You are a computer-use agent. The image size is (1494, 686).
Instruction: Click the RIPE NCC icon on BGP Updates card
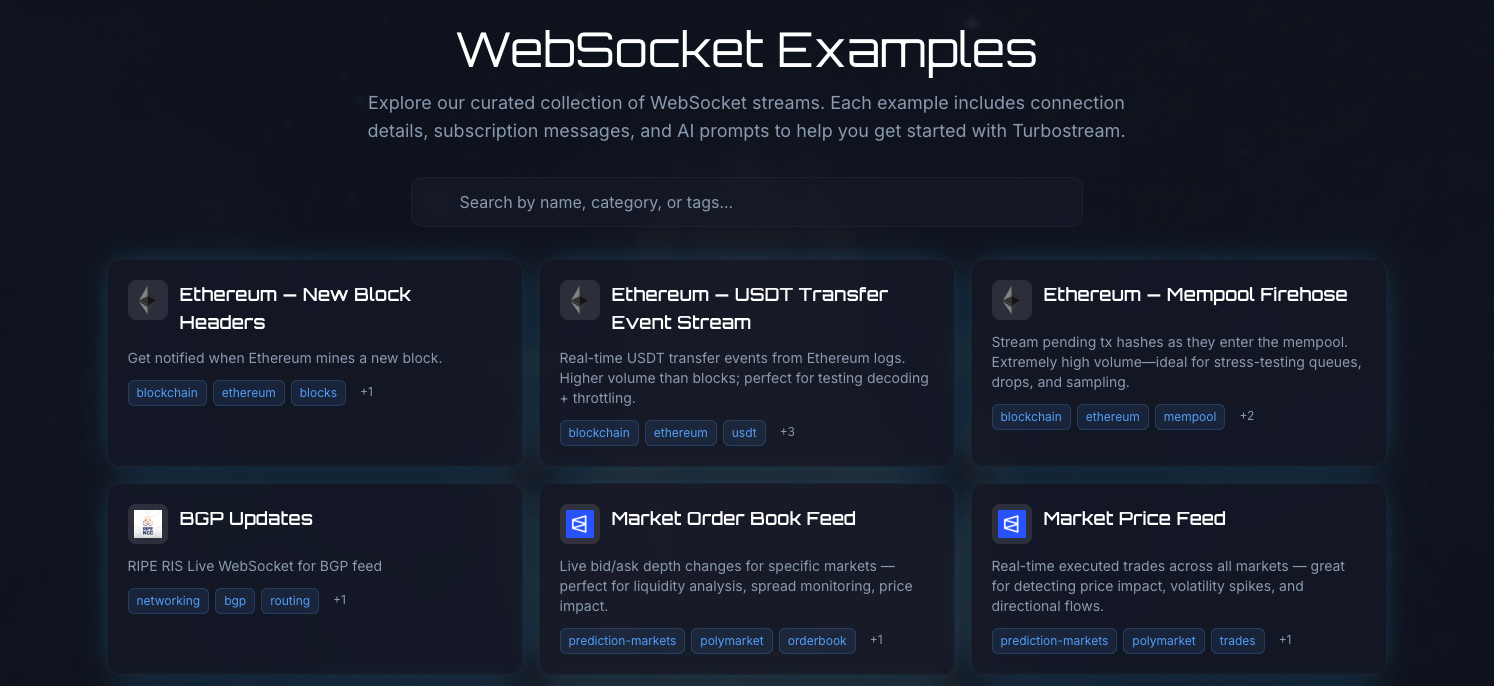[148, 524]
